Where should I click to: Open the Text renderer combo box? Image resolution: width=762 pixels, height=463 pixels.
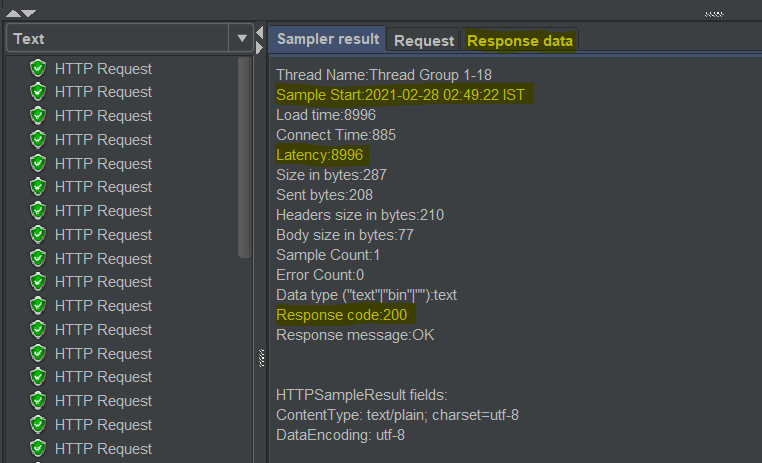(118, 39)
